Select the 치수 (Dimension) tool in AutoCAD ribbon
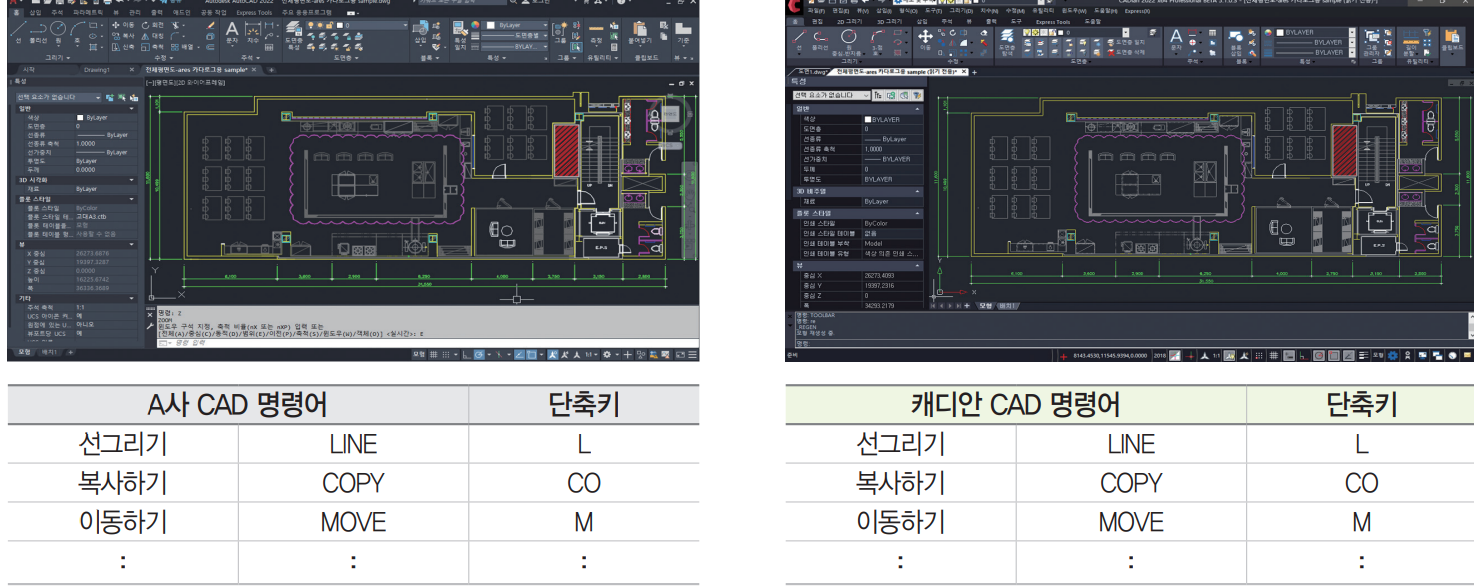This screenshot has width=1474, height=587. pyautogui.click(x=253, y=33)
